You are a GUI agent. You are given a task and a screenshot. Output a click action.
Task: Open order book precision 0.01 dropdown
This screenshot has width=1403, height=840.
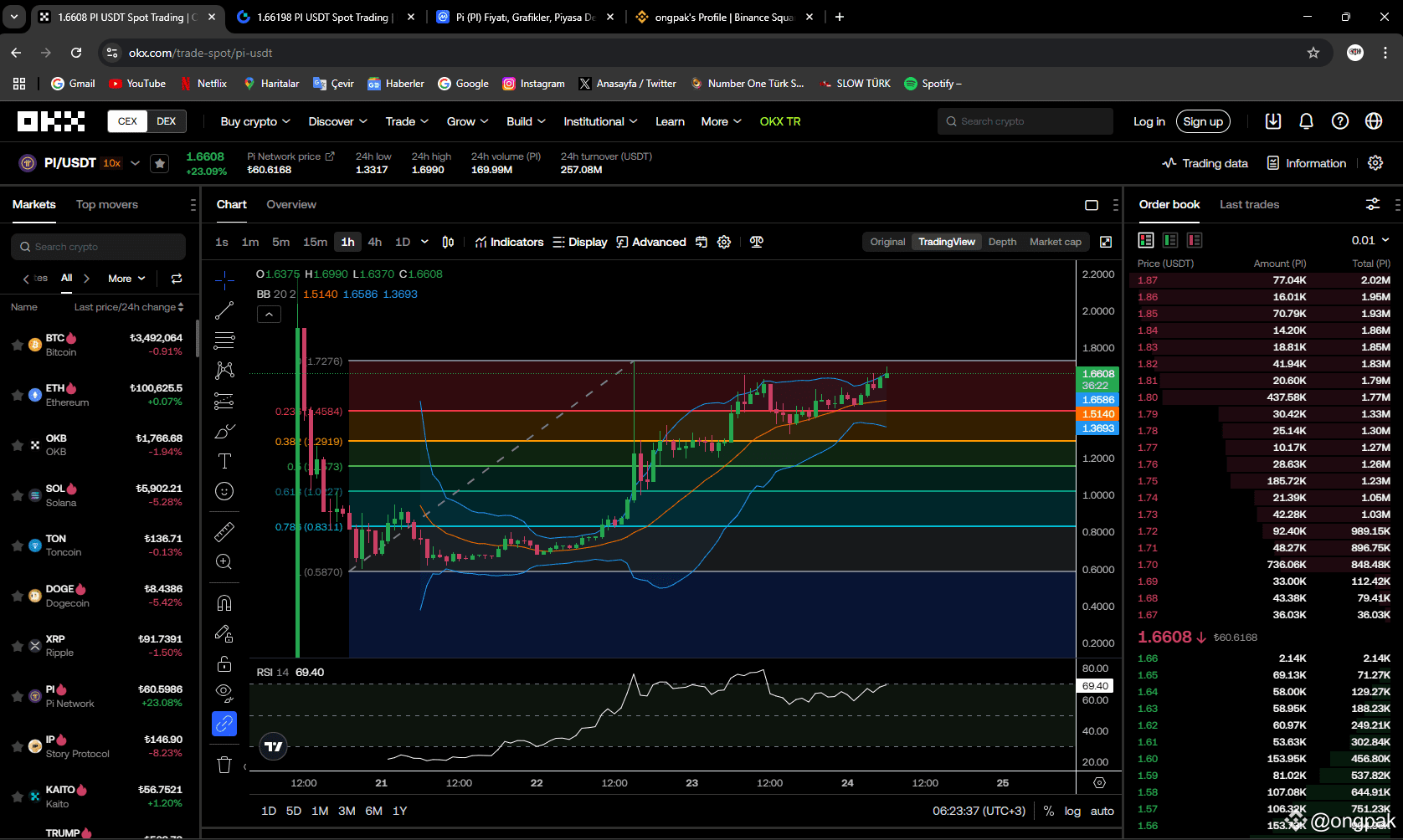click(1370, 240)
